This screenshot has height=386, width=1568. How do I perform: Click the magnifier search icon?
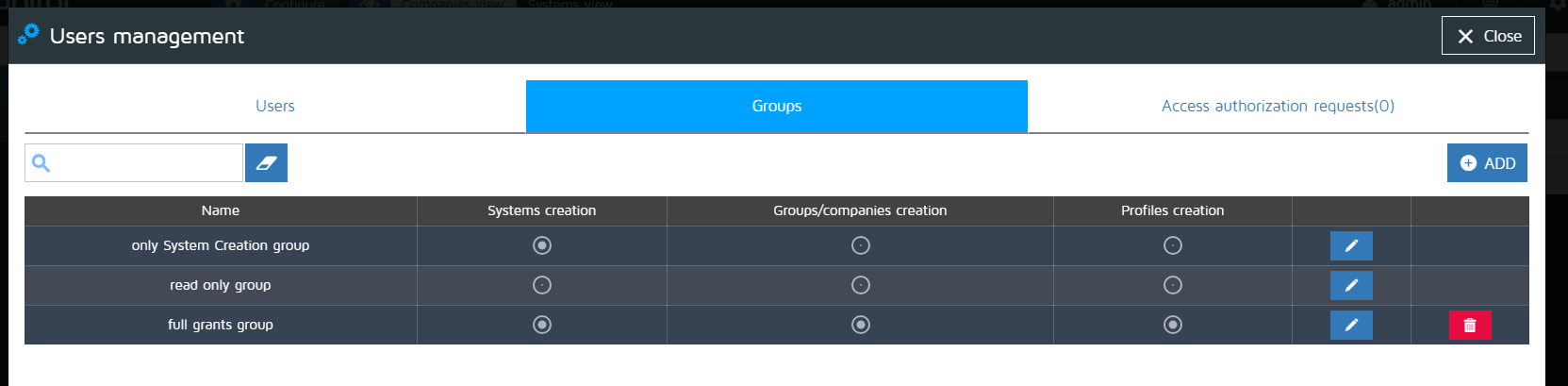click(41, 163)
